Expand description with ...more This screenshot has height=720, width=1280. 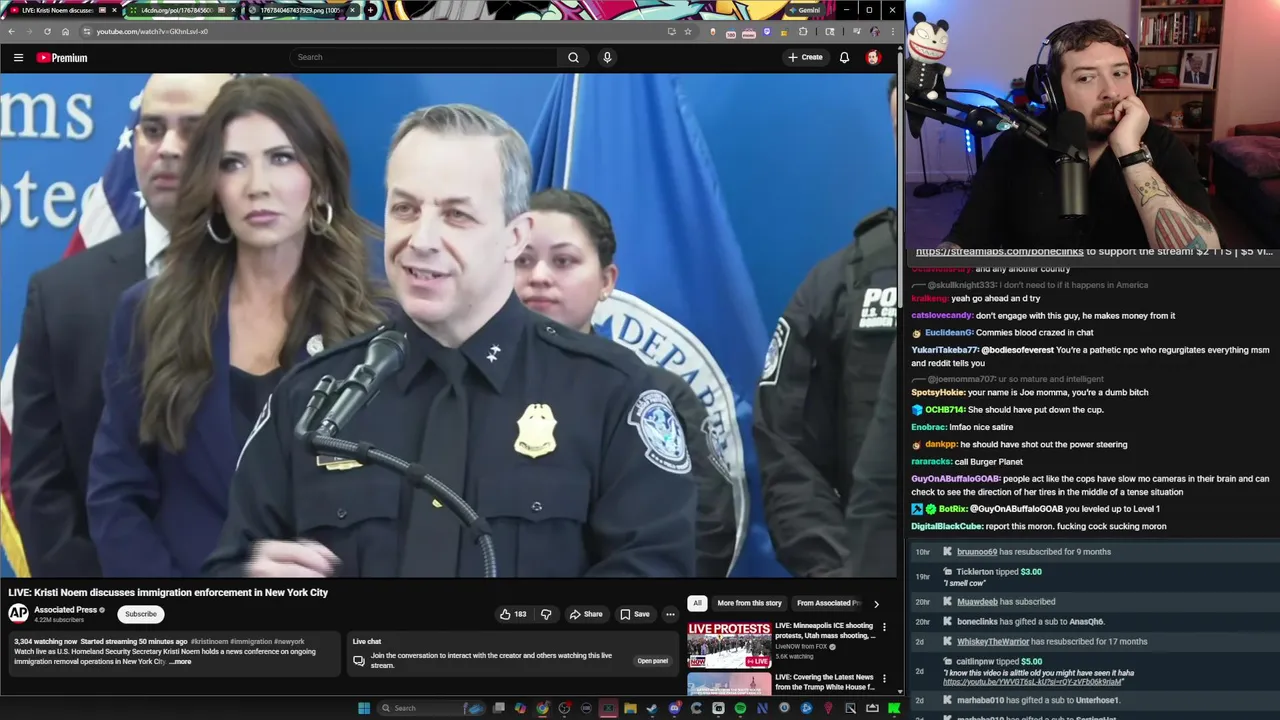(180, 662)
